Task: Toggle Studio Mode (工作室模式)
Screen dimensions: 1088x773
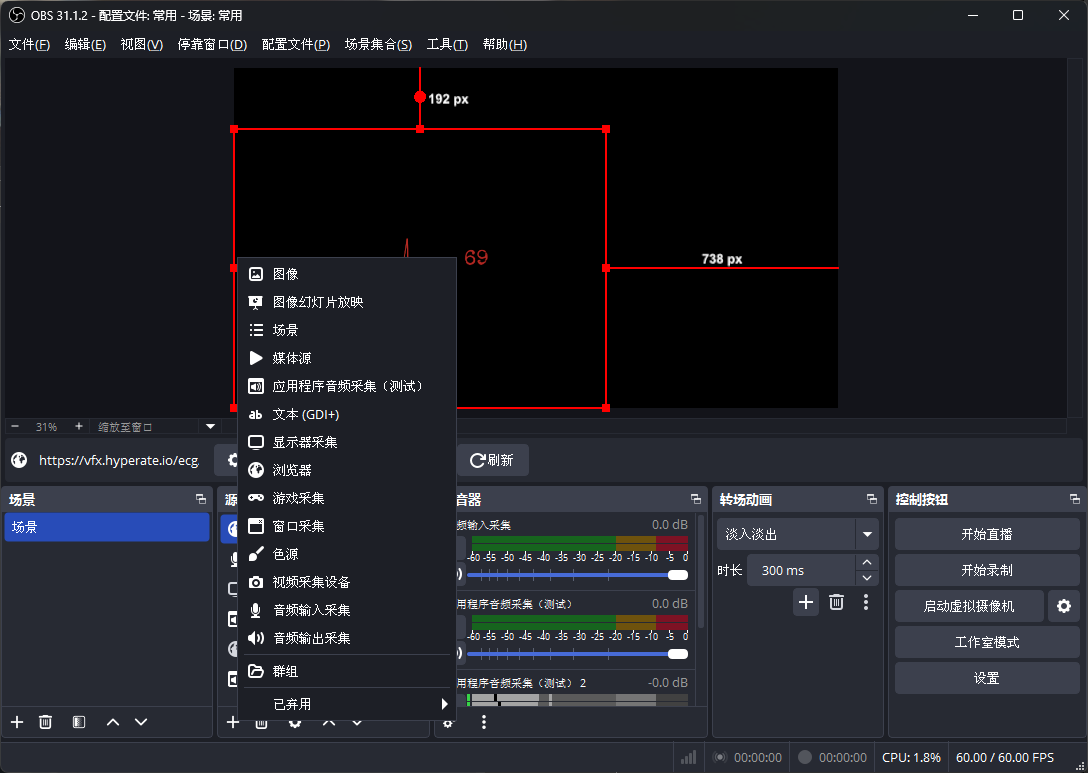Action: tap(986, 642)
